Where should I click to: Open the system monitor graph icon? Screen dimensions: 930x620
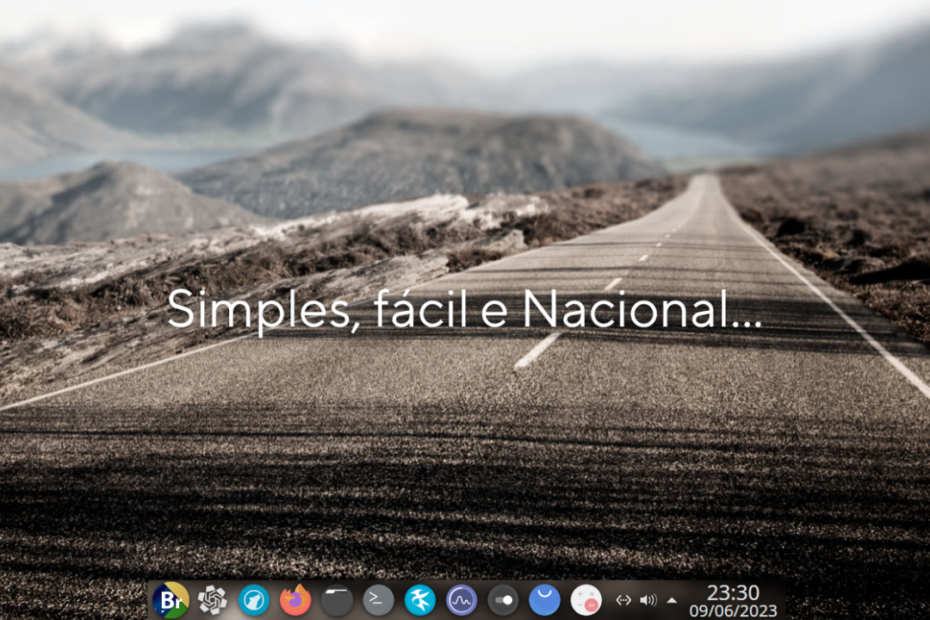click(x=461, y=600)
